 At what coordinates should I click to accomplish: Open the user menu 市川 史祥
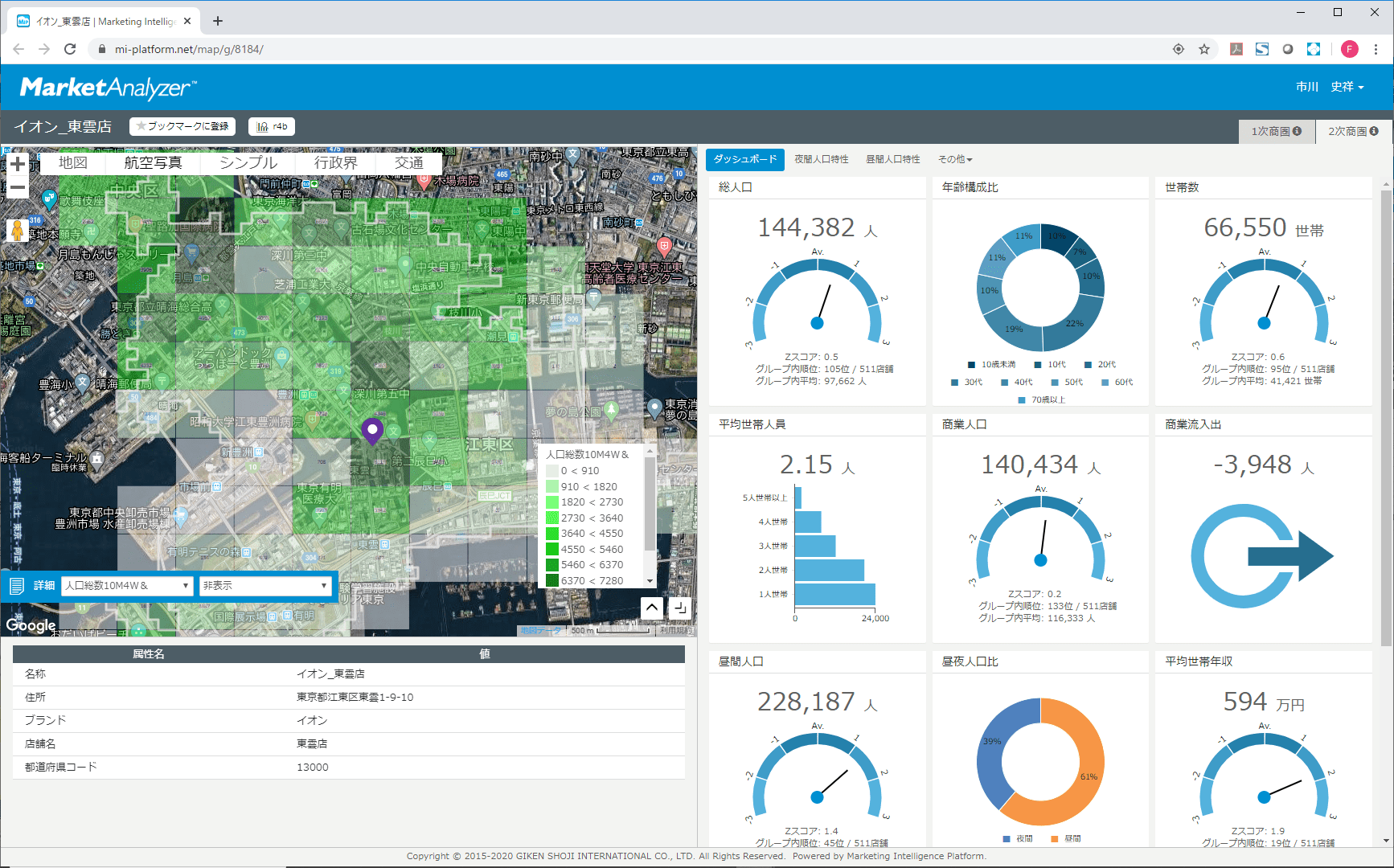pyautogui.click(x=1330, y=87)
